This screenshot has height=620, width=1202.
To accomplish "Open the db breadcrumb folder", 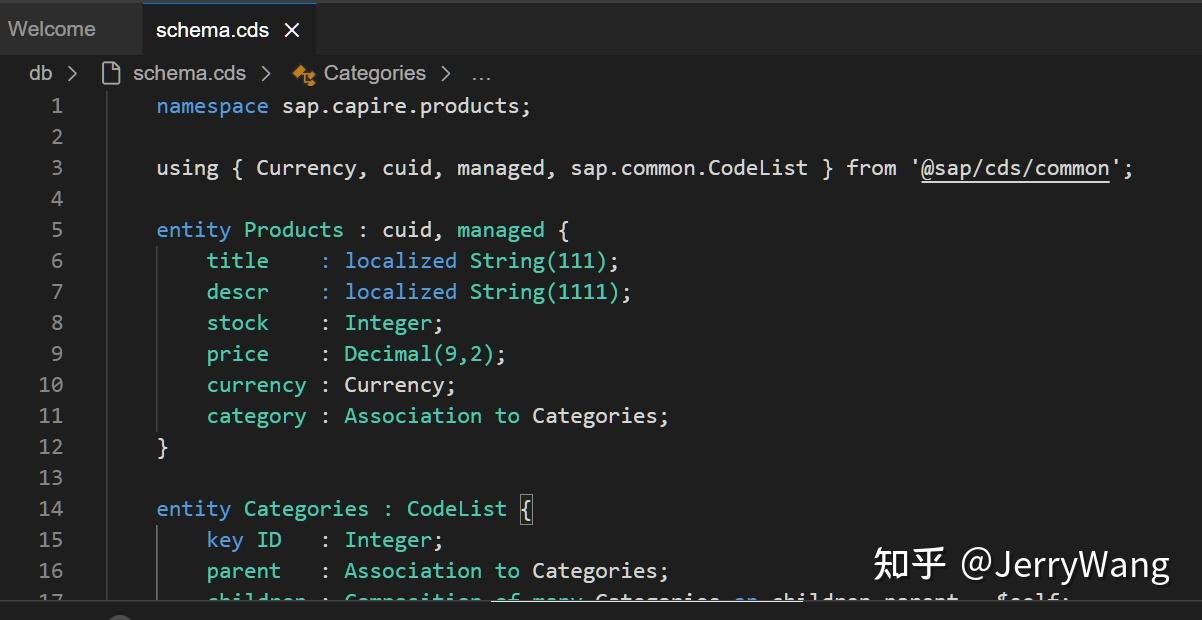I will [40, 73].
